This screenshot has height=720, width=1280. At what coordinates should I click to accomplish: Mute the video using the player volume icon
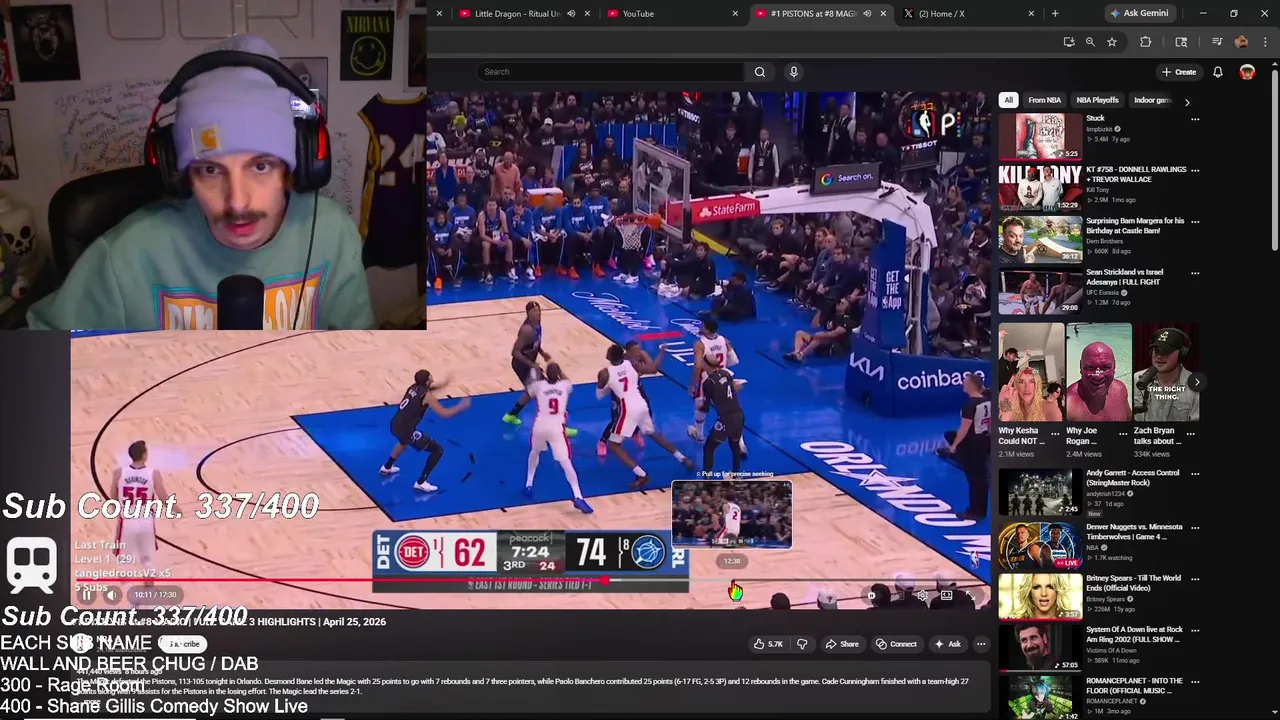point(112,595)
